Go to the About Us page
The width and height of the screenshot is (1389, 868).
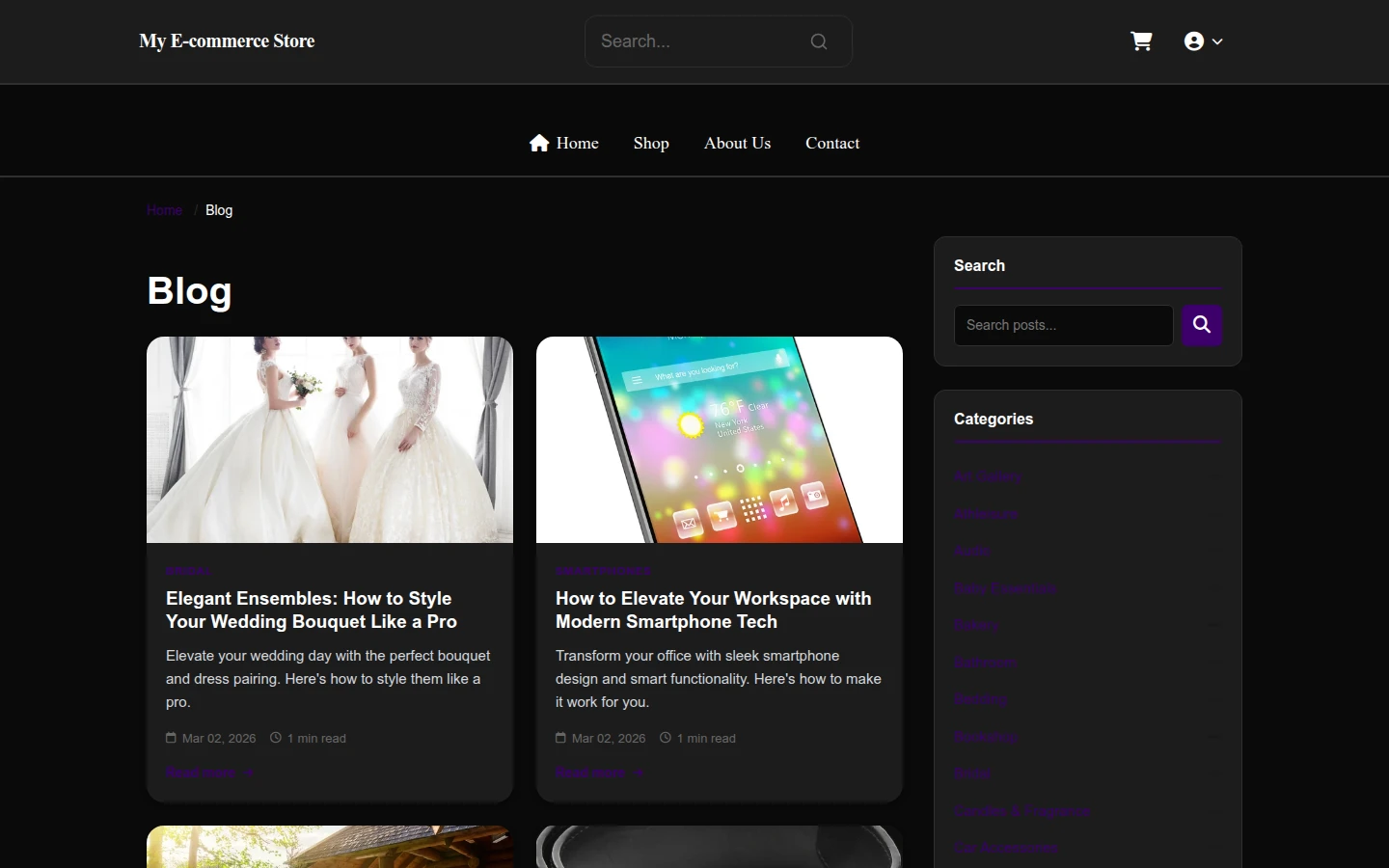point(737,143)
